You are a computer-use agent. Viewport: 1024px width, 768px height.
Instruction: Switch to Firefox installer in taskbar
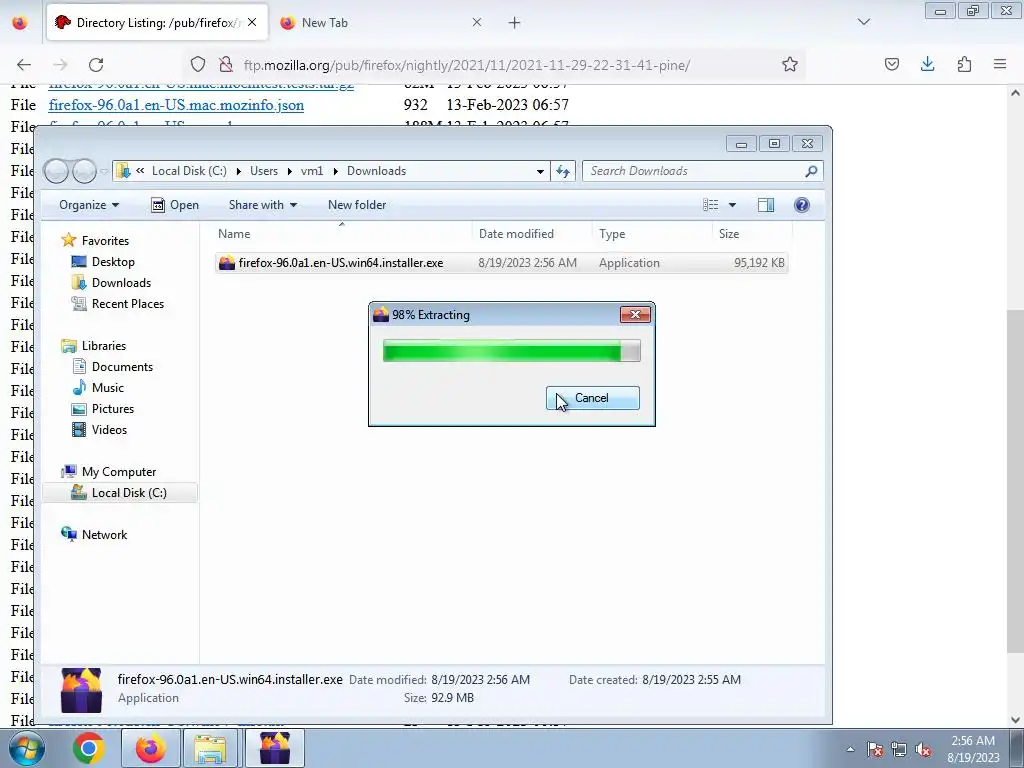click(275, 748)
